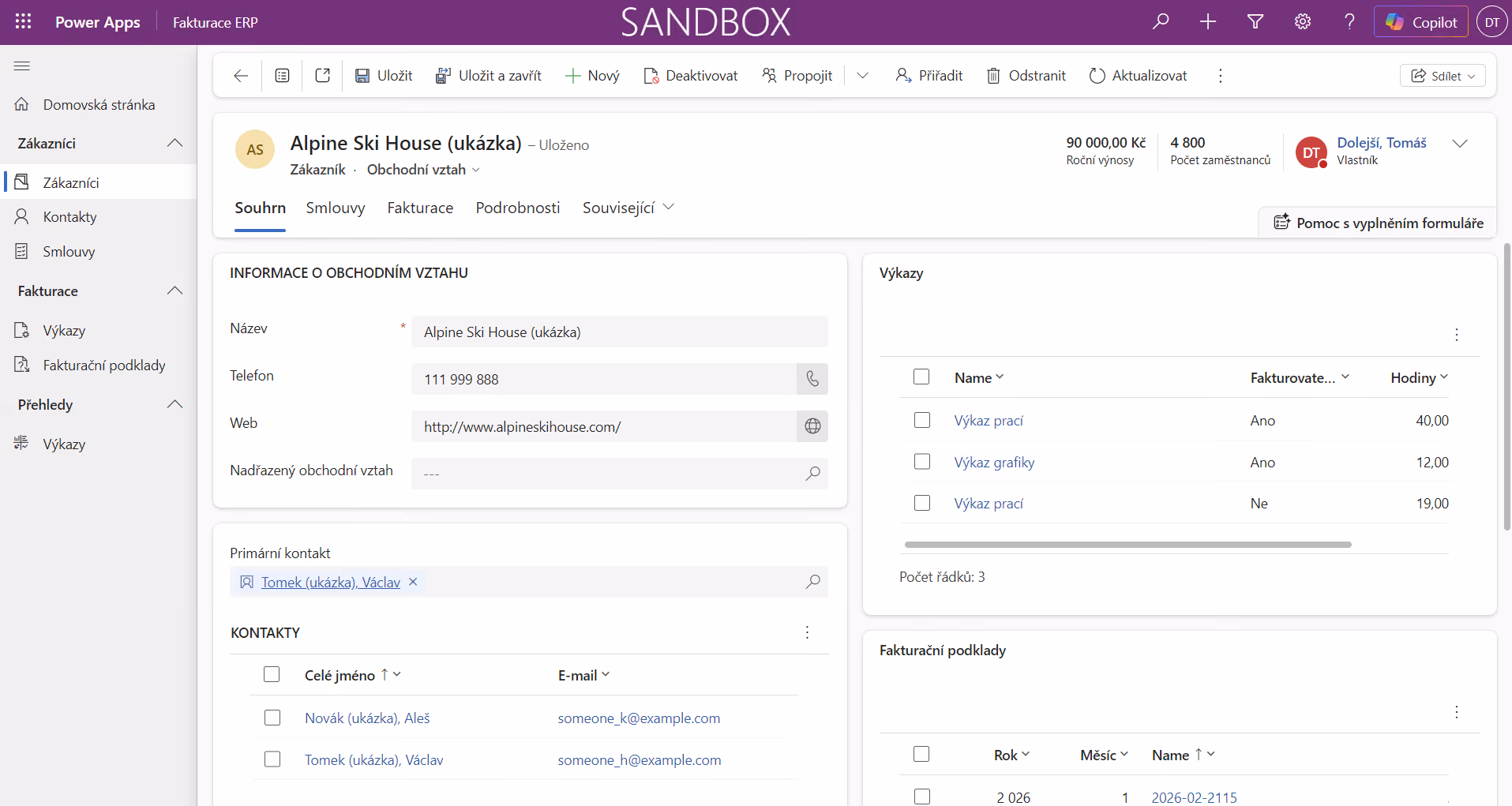Open Fakturační podklady in sidebar
The width and height of the screenshot is (1512, 806).
99,366
